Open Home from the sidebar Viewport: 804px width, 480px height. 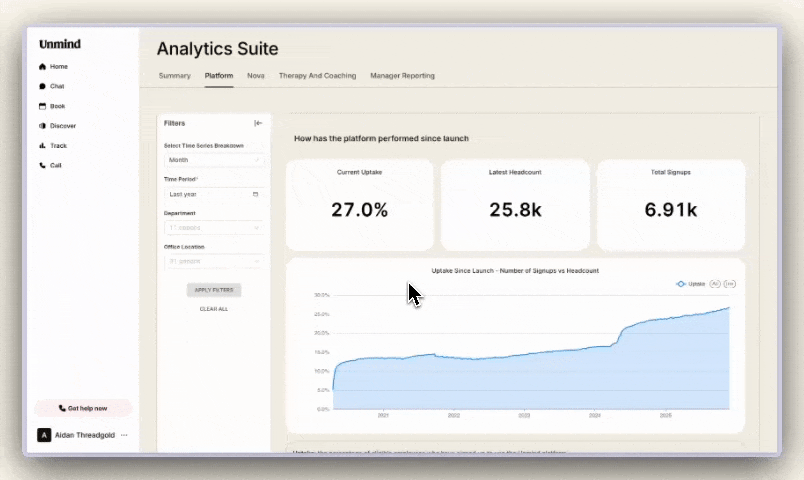coord(58,67)
